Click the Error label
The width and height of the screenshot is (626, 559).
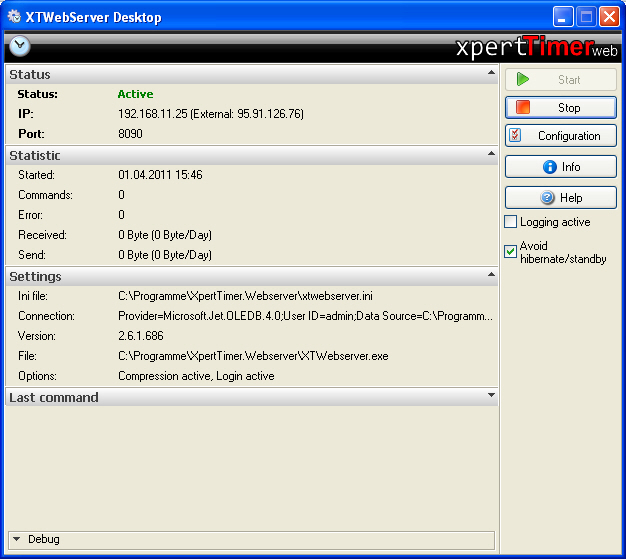[30, 215]
